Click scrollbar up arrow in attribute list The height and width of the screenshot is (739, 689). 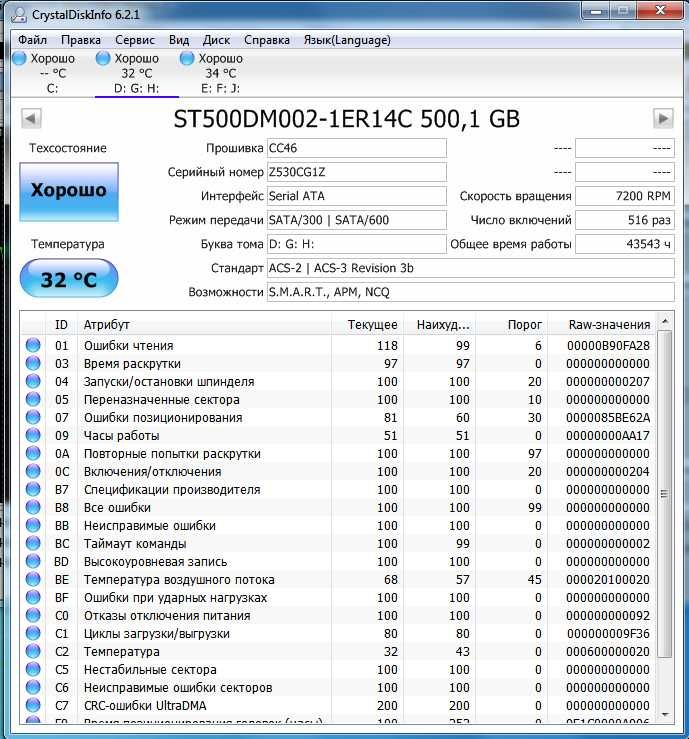point(664,321)
